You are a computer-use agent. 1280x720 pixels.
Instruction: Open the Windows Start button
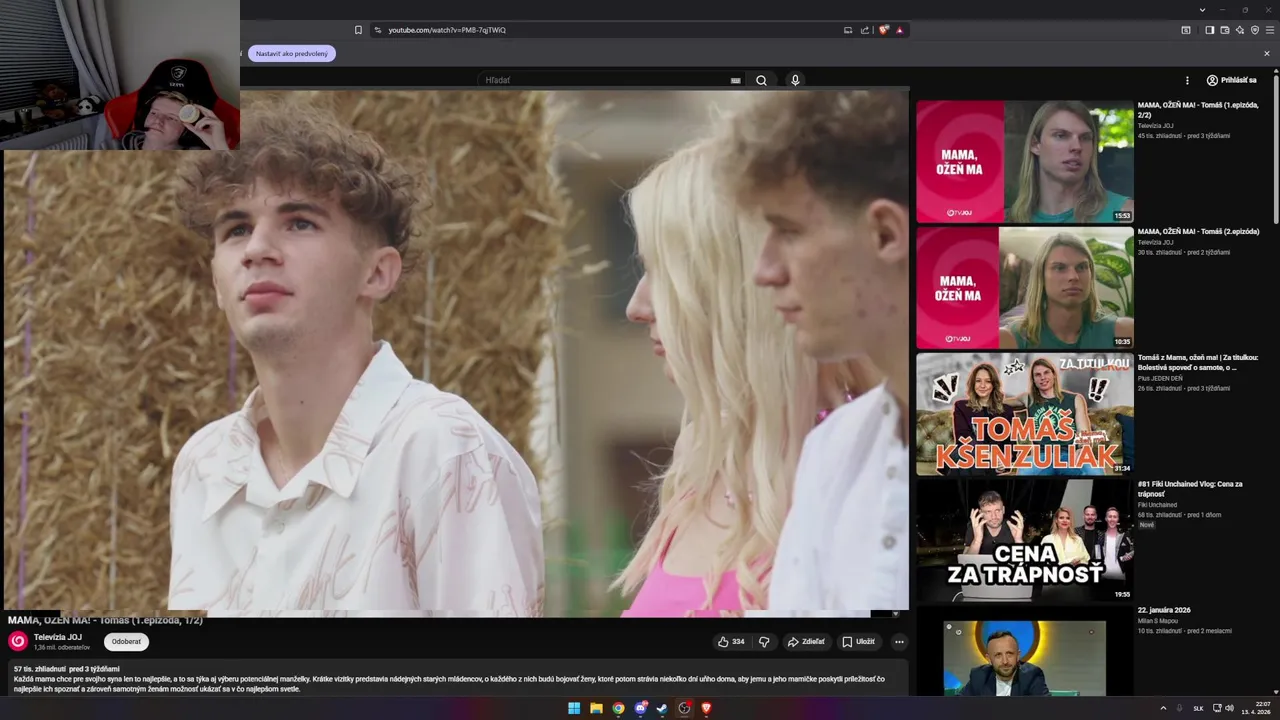[574, 708]
